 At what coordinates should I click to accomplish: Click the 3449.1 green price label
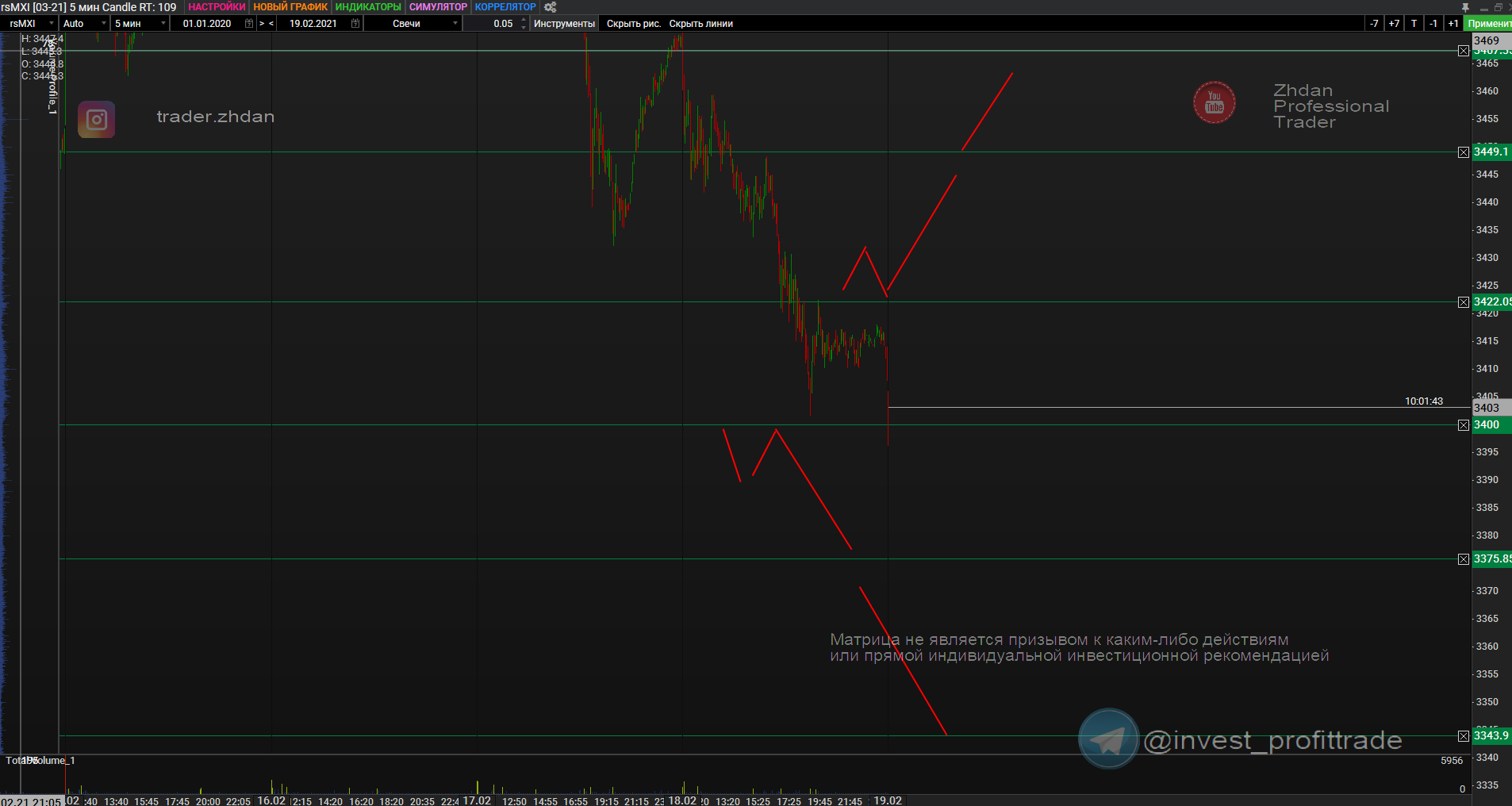coord(1491,152)
